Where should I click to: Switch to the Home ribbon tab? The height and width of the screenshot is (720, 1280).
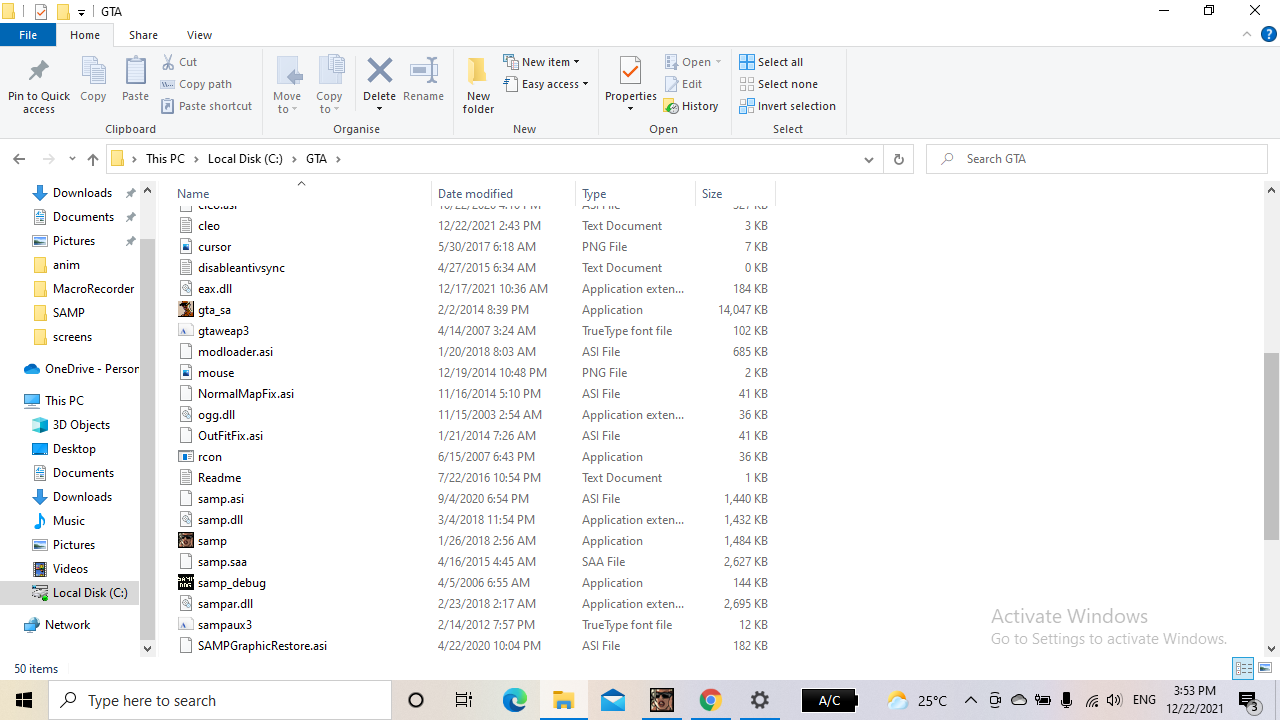tap(85, 35)
